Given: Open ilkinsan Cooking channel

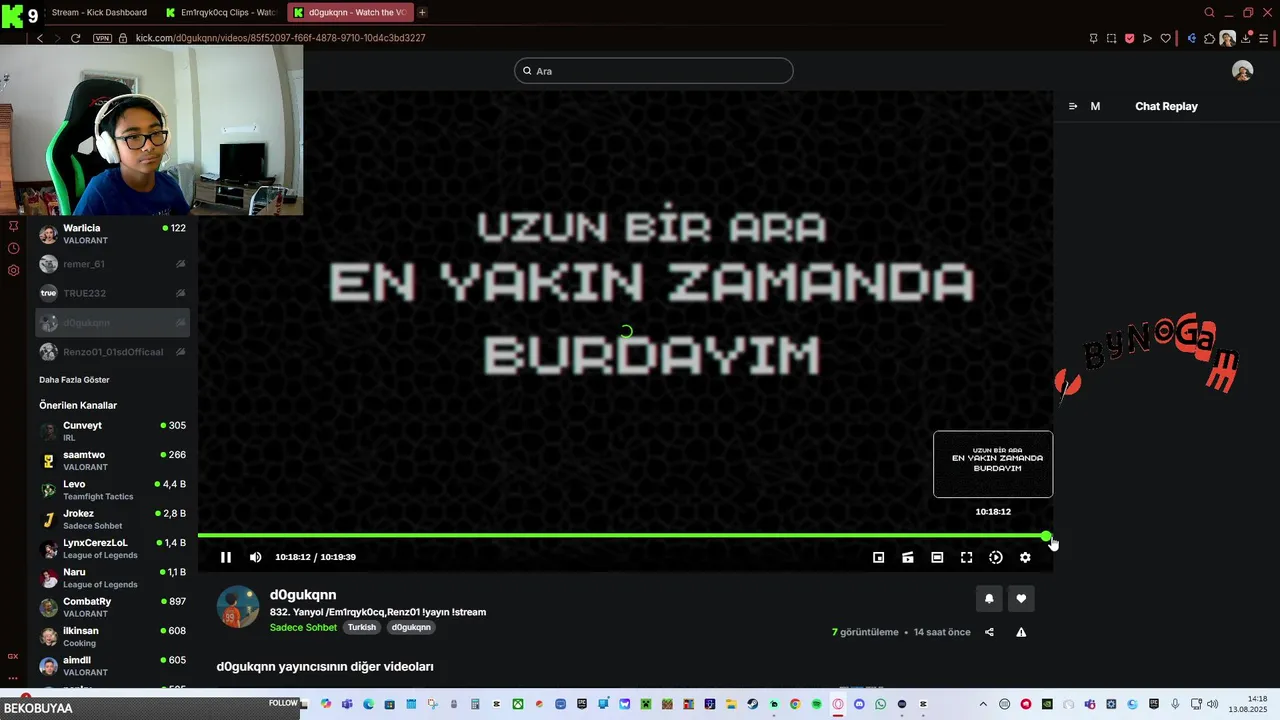Looking at the screenshot, I should coord(113,637).
